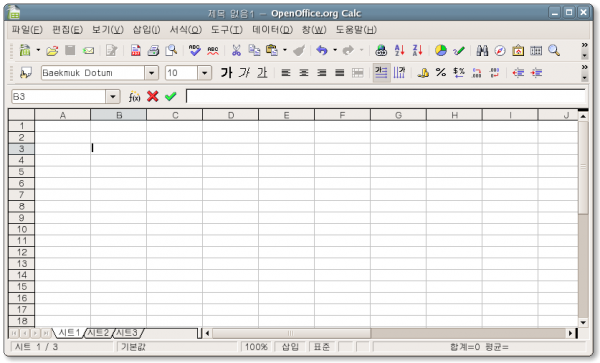Align cell text left
Viewport: 600px width, 363px height.
(x=285, y=73)
